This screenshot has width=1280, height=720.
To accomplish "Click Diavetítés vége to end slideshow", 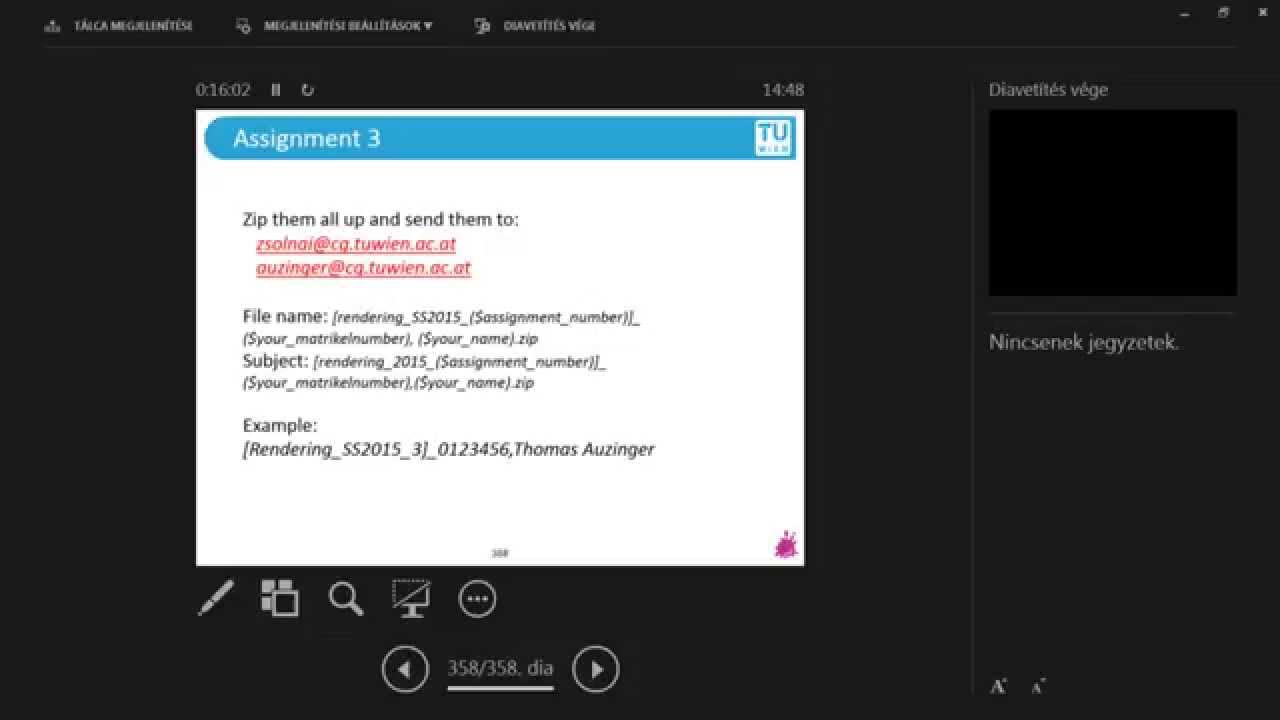I will (536, 26).
